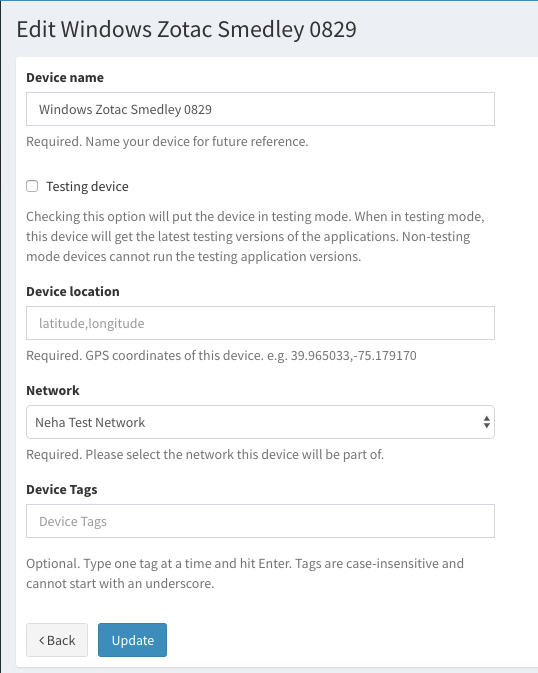This screenshot has width=538, height=673.
Task: Click the 'Device location' field label
Action: [x=73, y=291]
